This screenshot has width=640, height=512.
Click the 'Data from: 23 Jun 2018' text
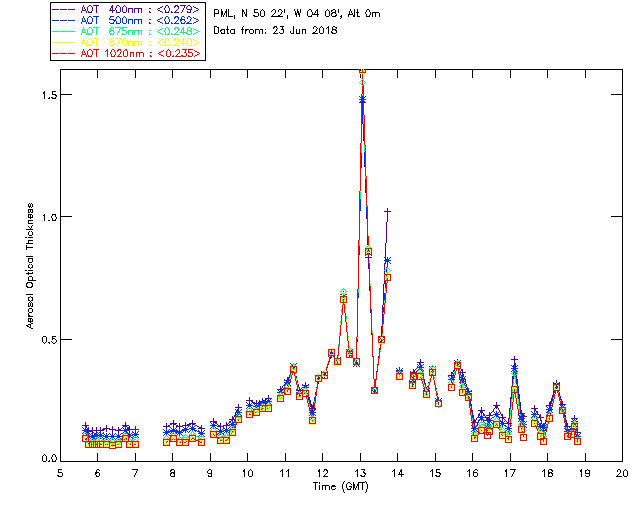click(x=275, y=31)
